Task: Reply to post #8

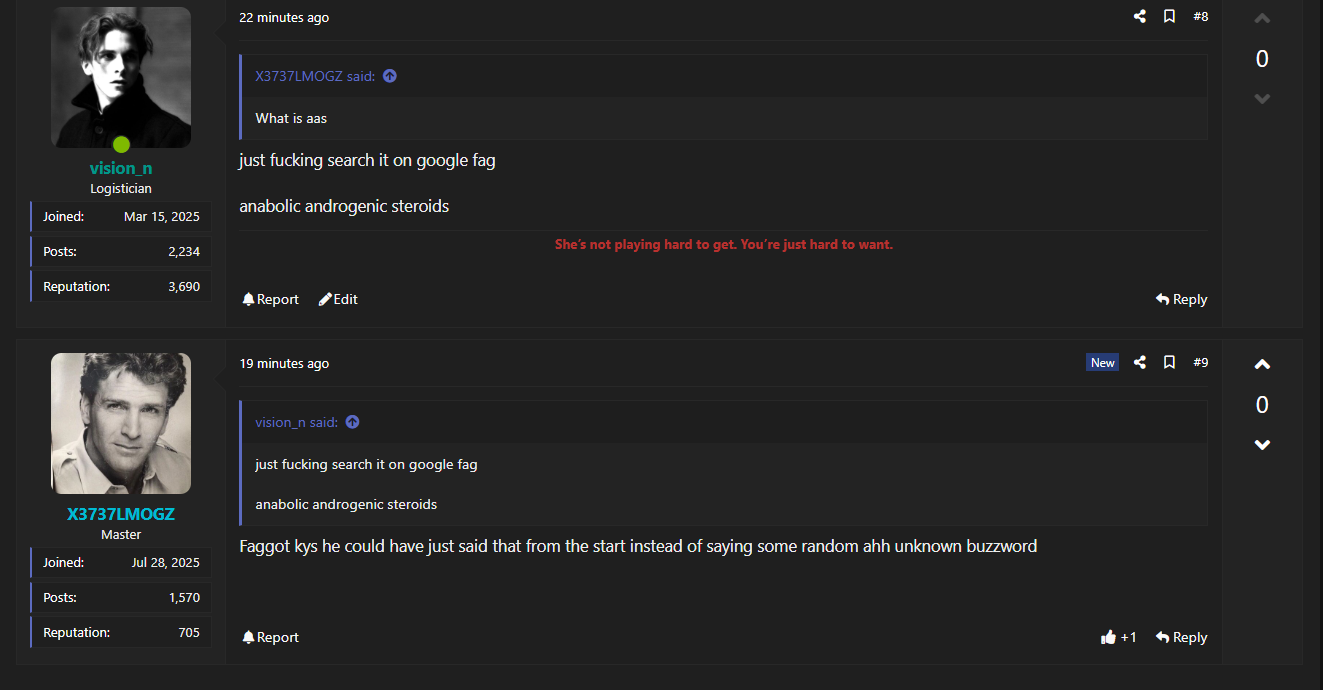Action: 1181,299
